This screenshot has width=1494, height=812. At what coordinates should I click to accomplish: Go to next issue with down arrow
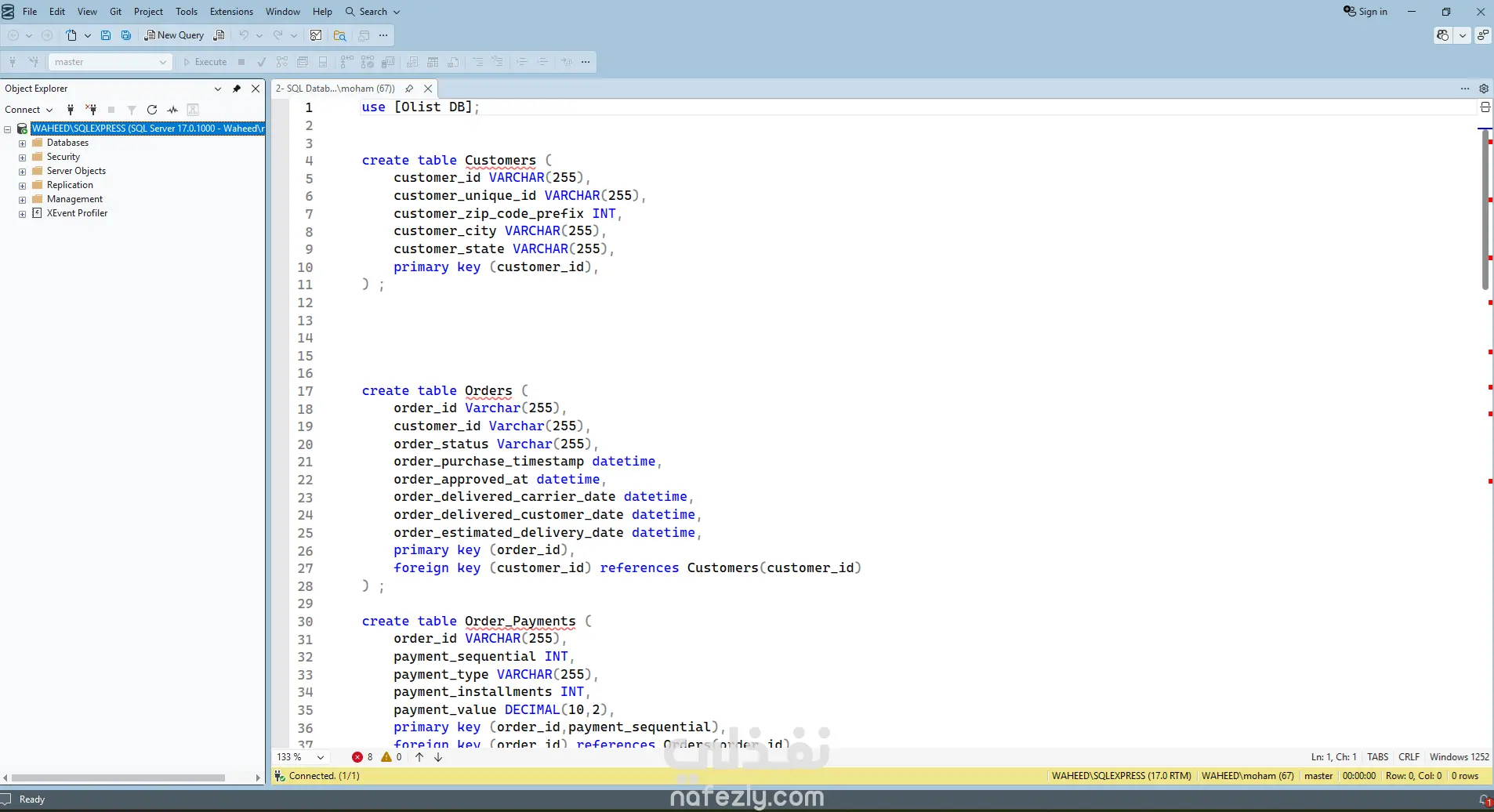pos(438,757)
